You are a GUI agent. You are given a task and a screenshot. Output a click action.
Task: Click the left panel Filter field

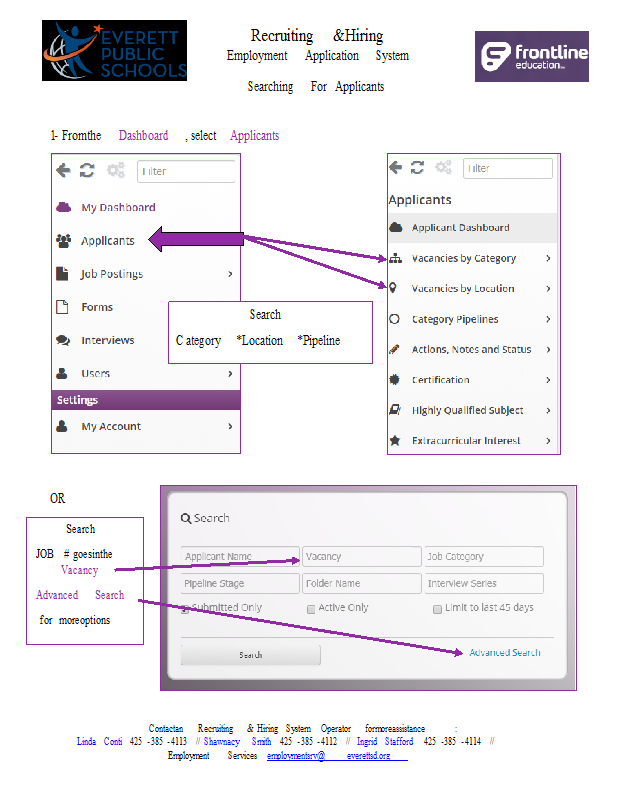[186, 171]
